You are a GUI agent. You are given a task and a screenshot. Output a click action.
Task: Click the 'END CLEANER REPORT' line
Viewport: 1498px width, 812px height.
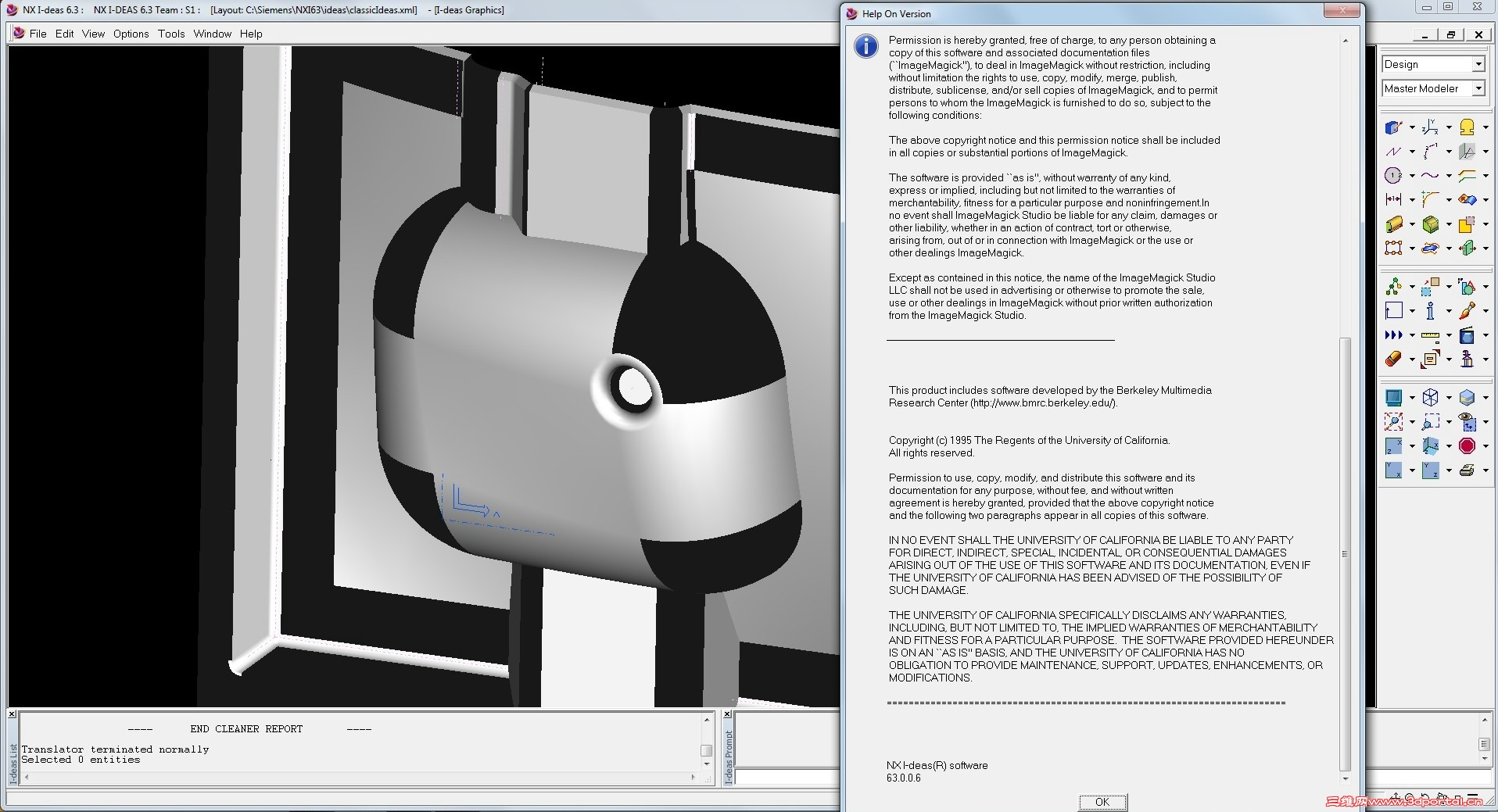tap(246, 728)
